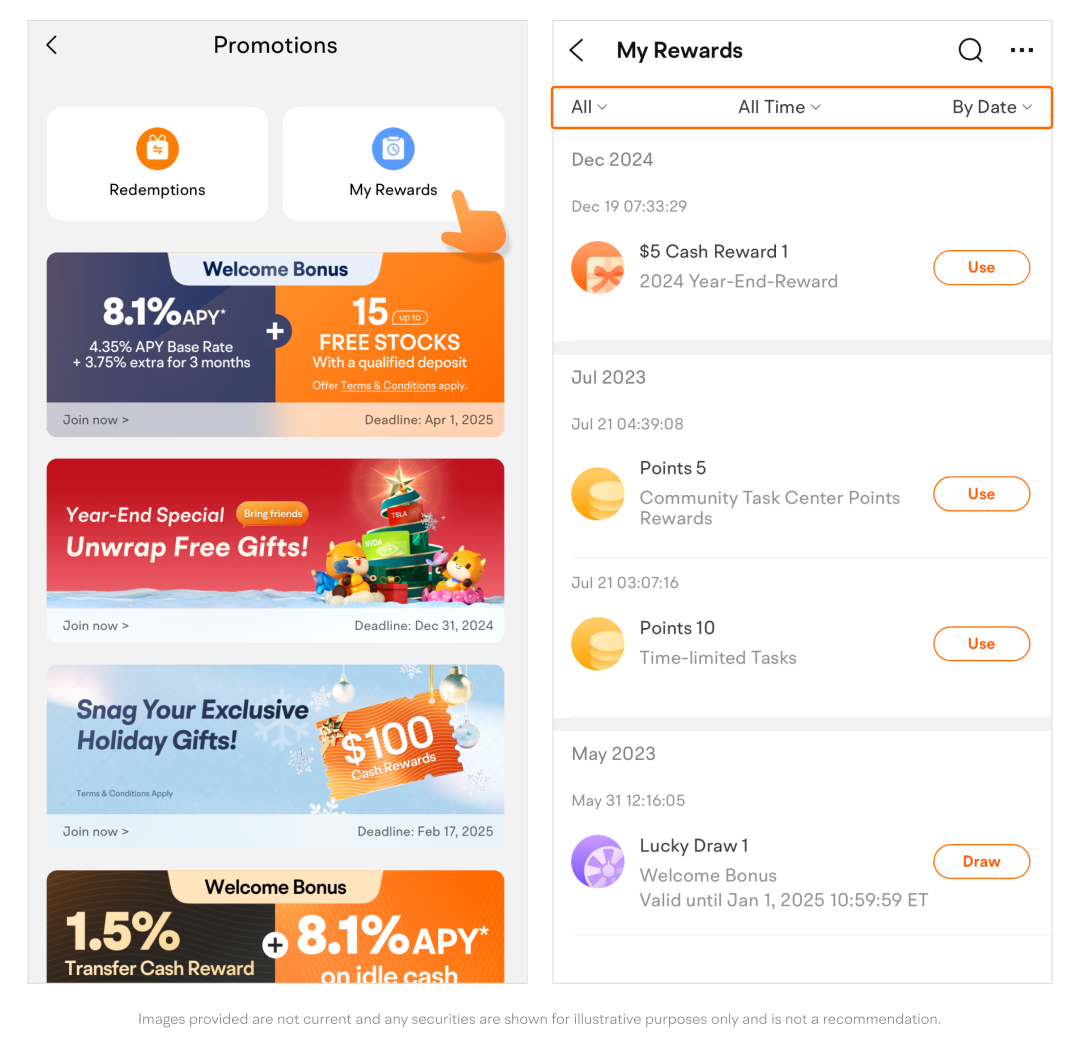Use the $5 Cash Reward 1
The image size is (1080, 1049).
pyautogui.click(x=982, y=267)
